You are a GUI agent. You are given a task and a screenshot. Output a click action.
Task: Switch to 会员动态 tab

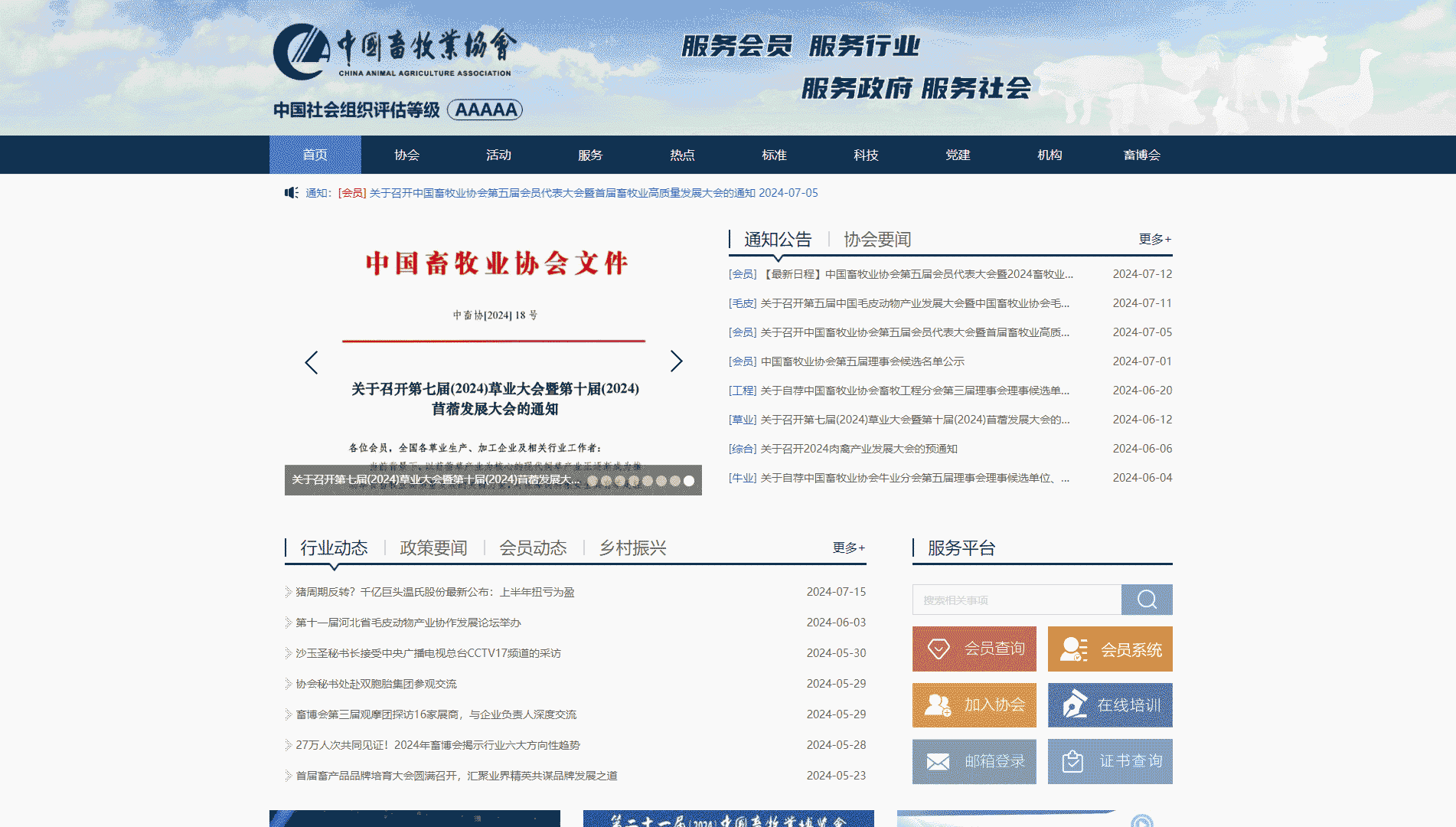click(533, 548)
